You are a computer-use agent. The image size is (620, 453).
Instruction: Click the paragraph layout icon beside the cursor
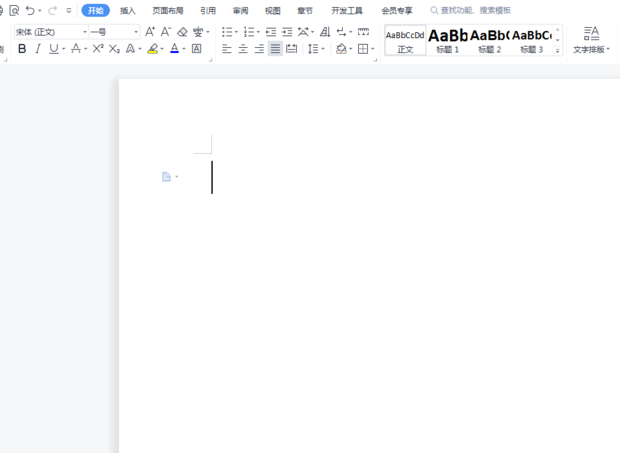click(166, 177)
